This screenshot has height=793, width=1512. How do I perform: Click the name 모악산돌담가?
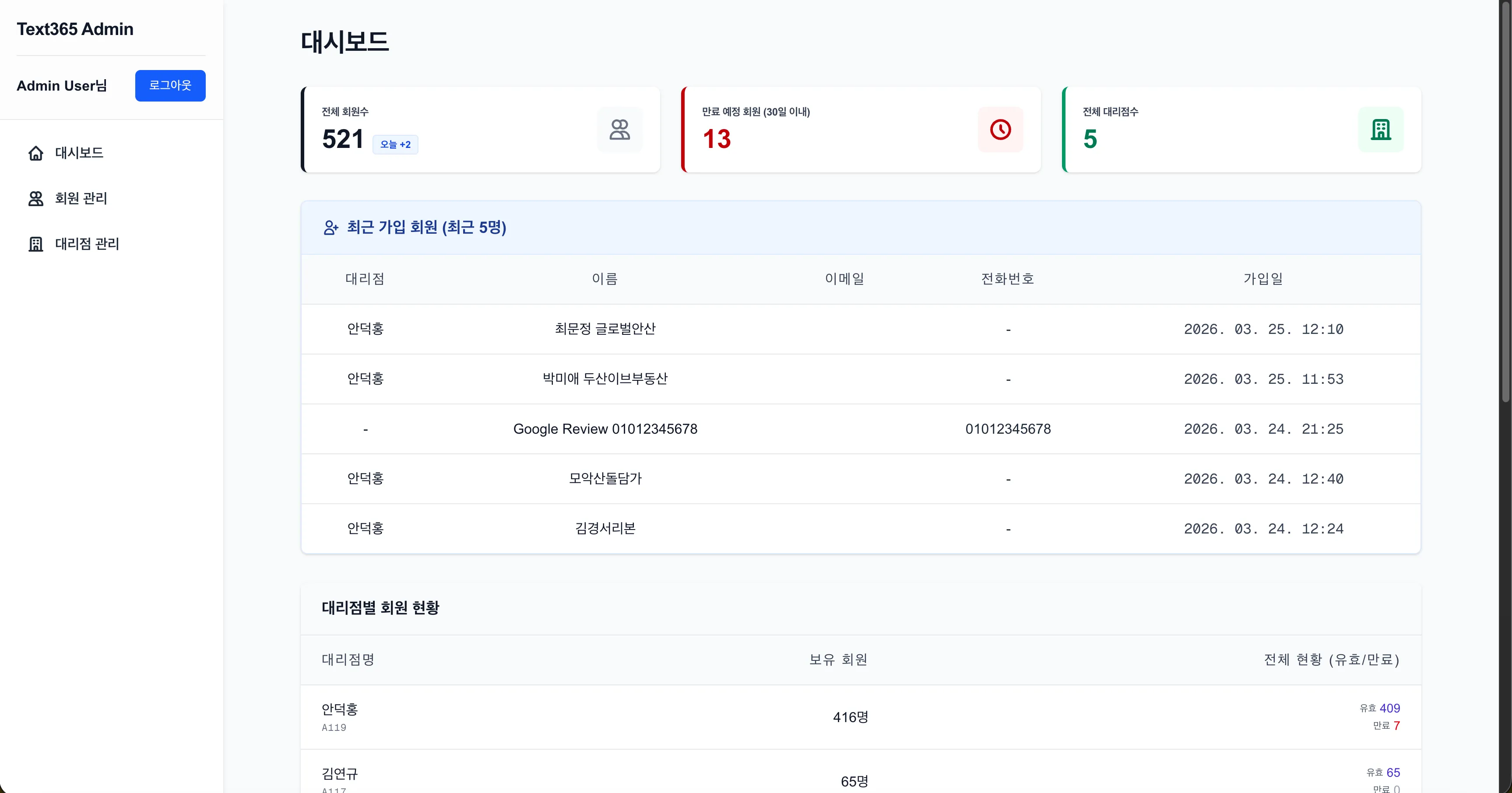coord(605,478)
